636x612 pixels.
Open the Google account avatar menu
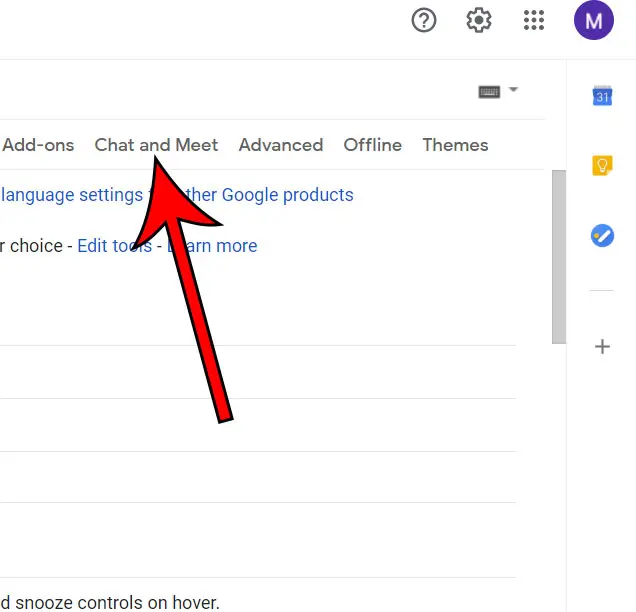pyautogui.click(x=593, y=20)
